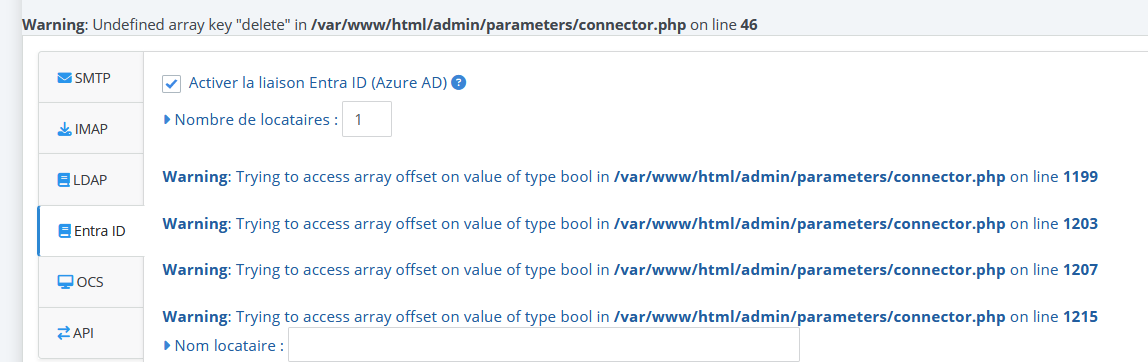1148x362 pixels.
Task: Click the IMAP download-tray icon
Action: tap(64, 130)
